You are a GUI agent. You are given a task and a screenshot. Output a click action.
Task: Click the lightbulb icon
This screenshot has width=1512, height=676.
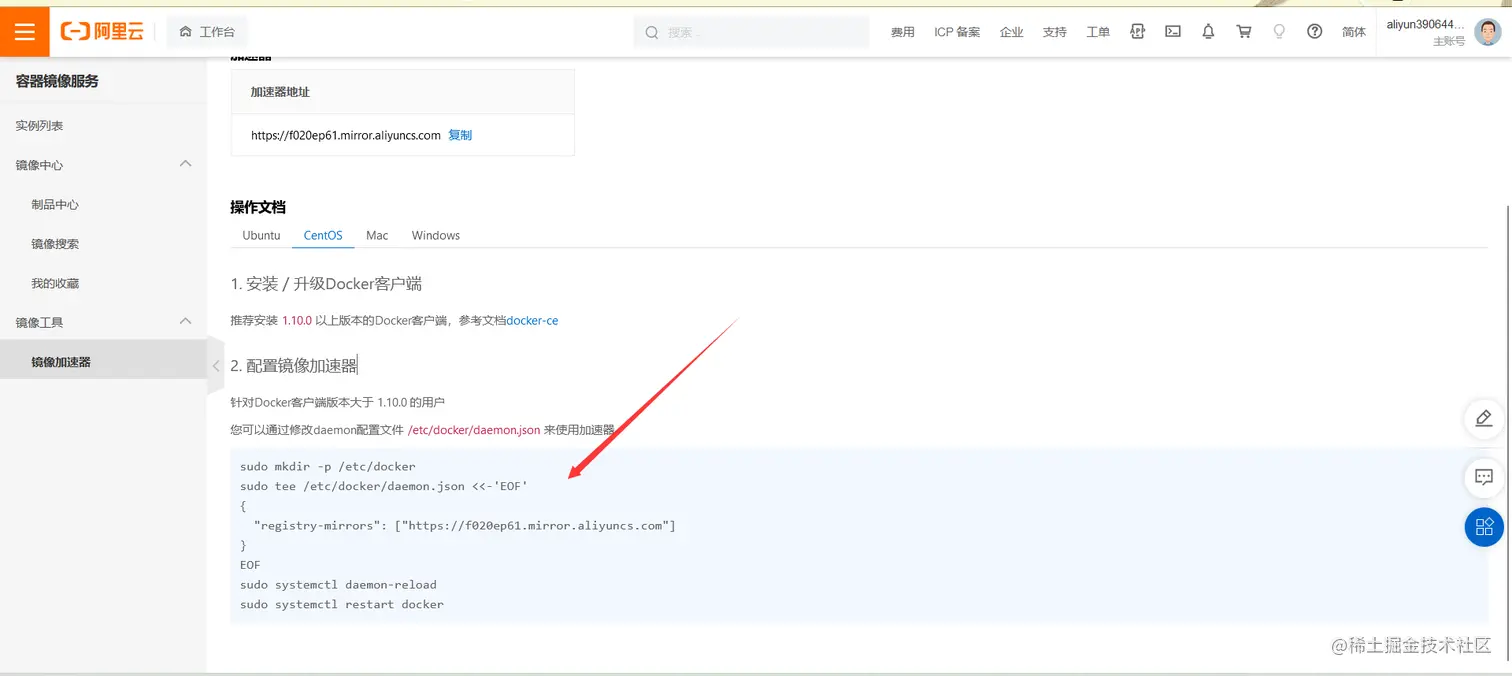coord(1279,31)
